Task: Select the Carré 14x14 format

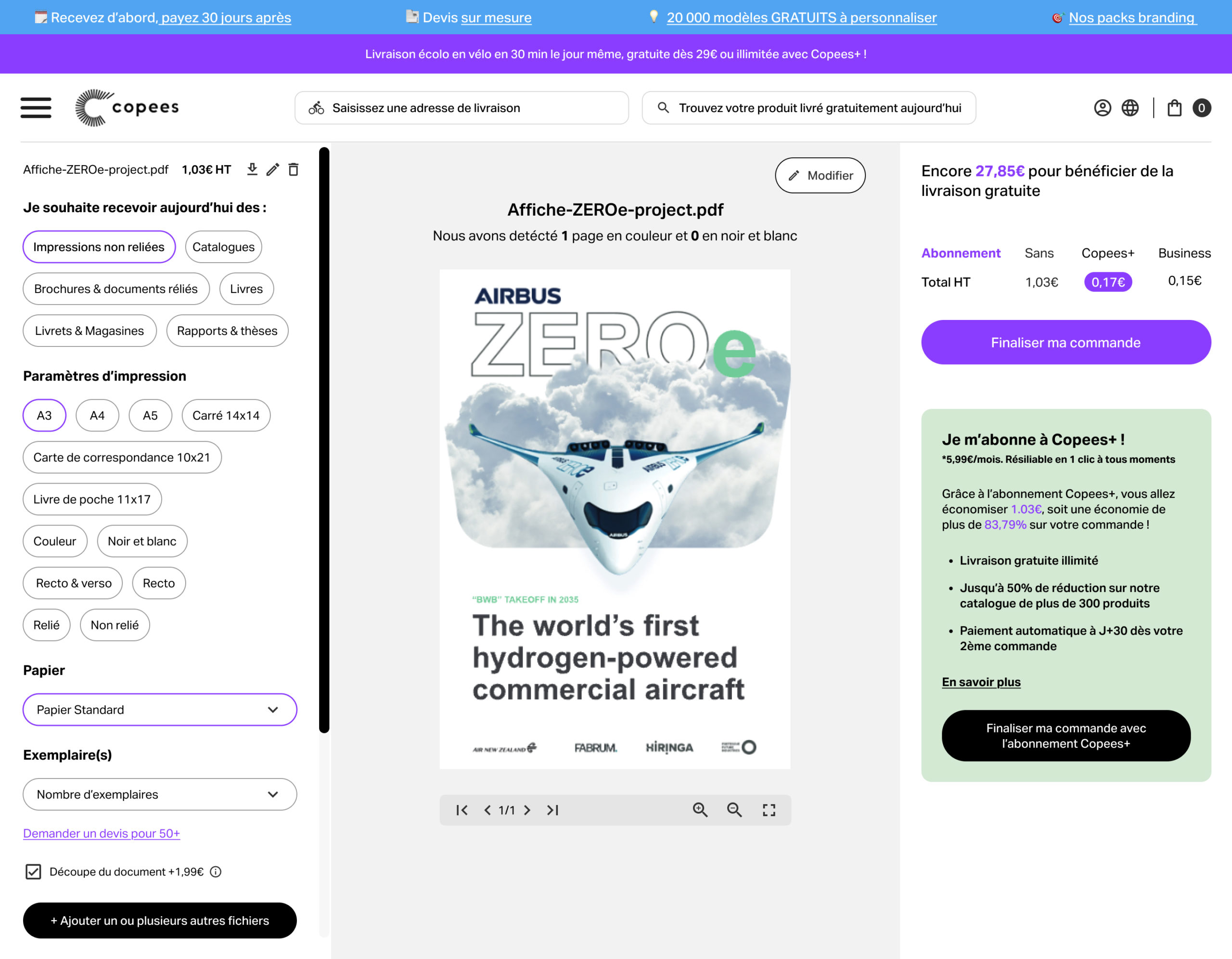Action: point(226,415)
